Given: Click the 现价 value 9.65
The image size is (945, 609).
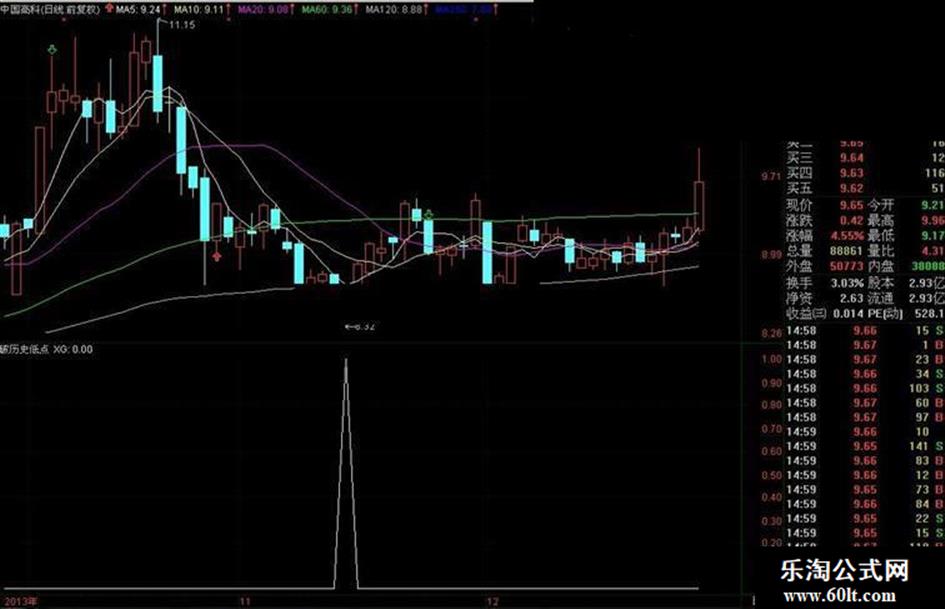Looking at the screenshot, I should pos(852,206).
